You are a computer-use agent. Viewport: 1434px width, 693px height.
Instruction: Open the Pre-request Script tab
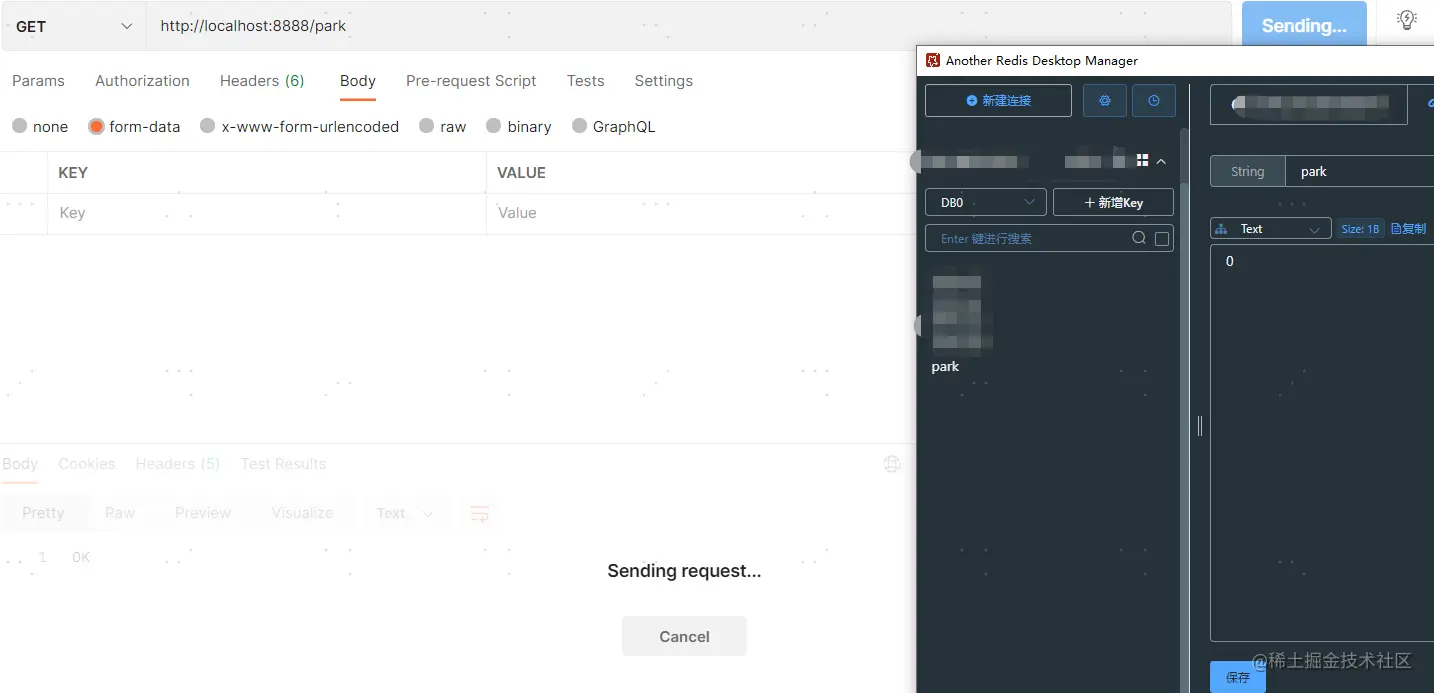point(471,81)
